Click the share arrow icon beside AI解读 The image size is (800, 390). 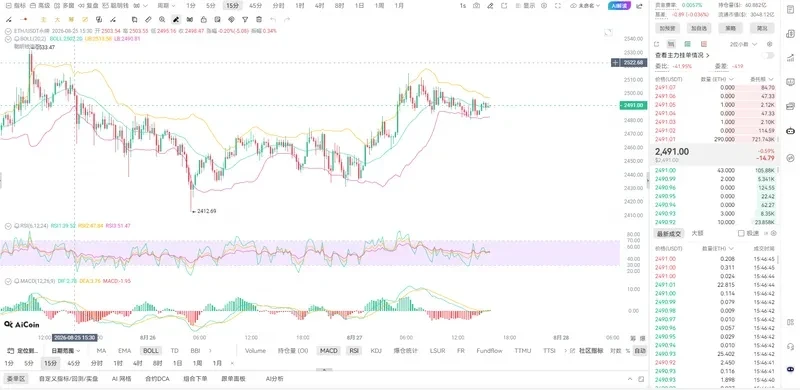(639, 6)
